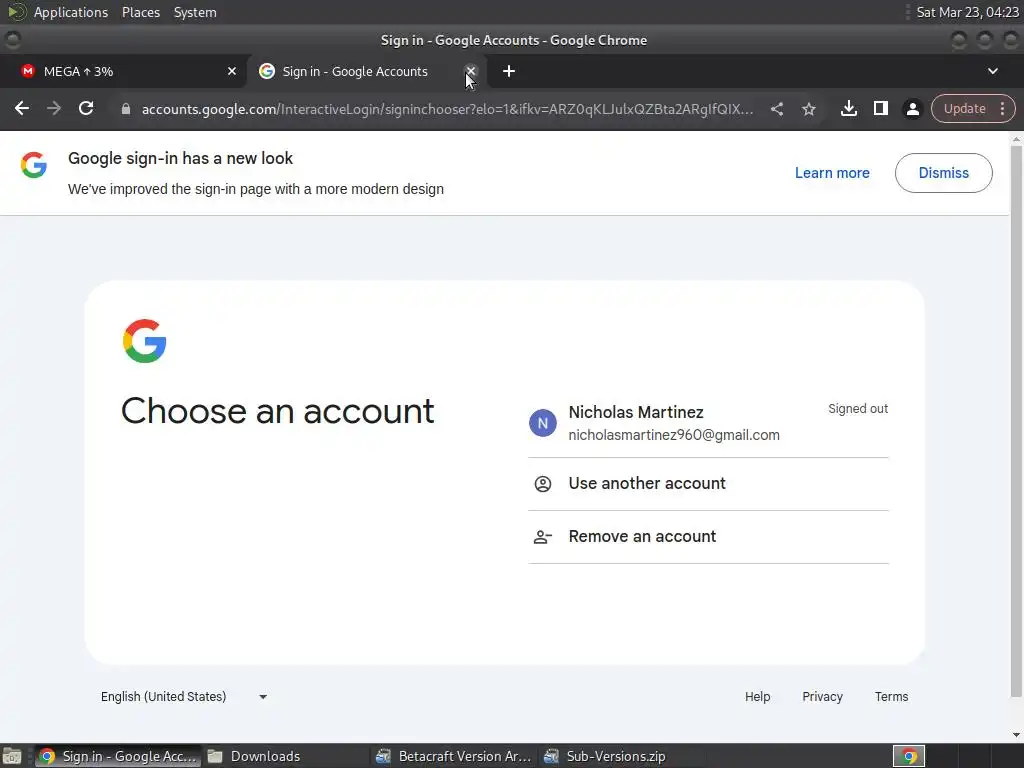Open the Places menu
Screen dimensions: 1024x768
click(140, 12)
